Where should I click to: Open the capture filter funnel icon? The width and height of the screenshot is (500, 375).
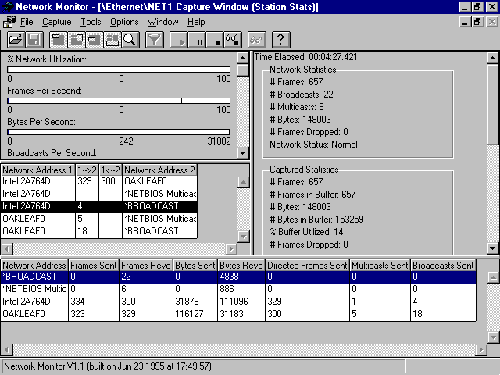(154, 40)
